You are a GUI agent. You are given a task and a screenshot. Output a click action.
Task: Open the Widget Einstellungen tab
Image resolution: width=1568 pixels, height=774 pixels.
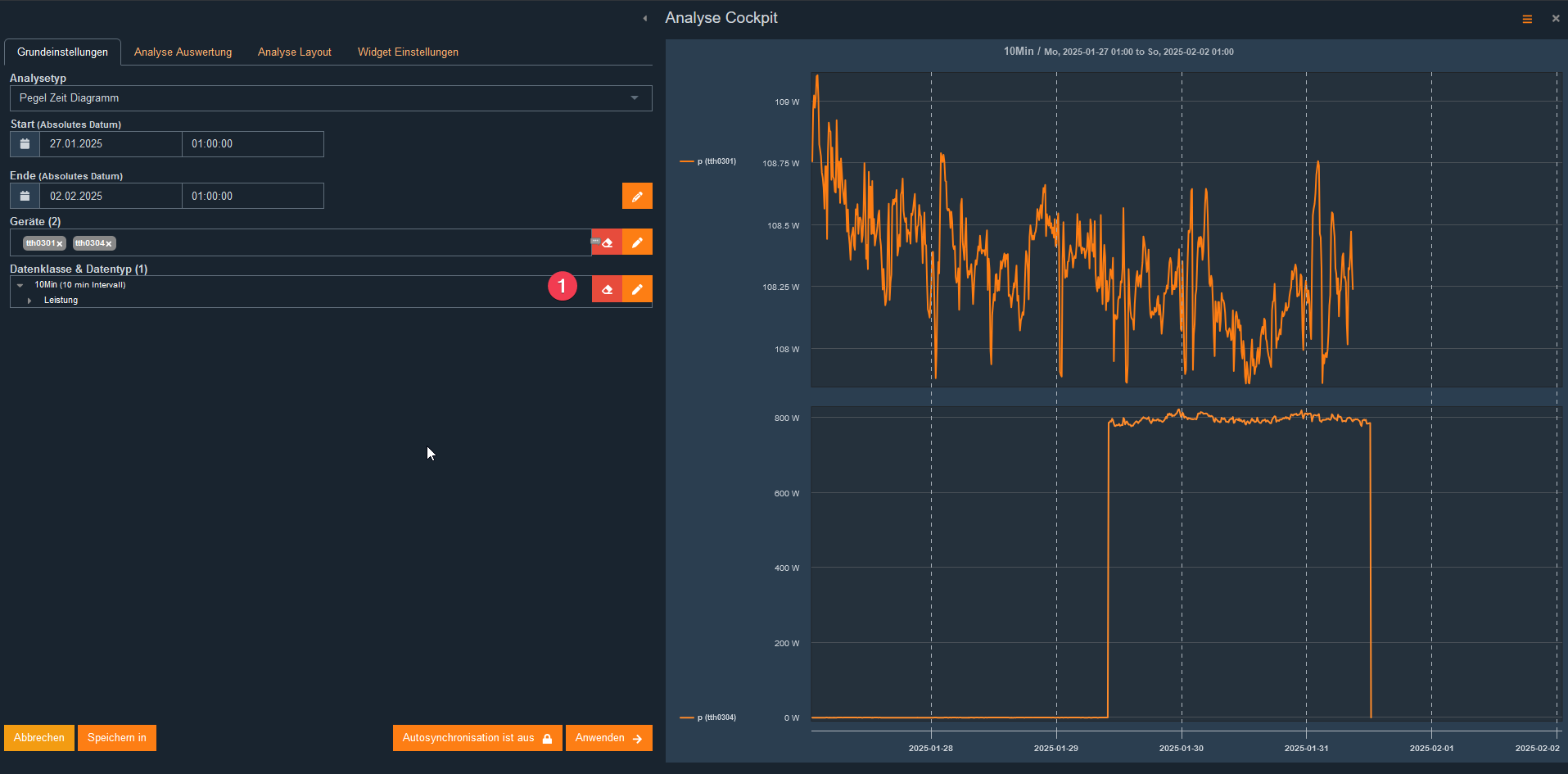408,52
